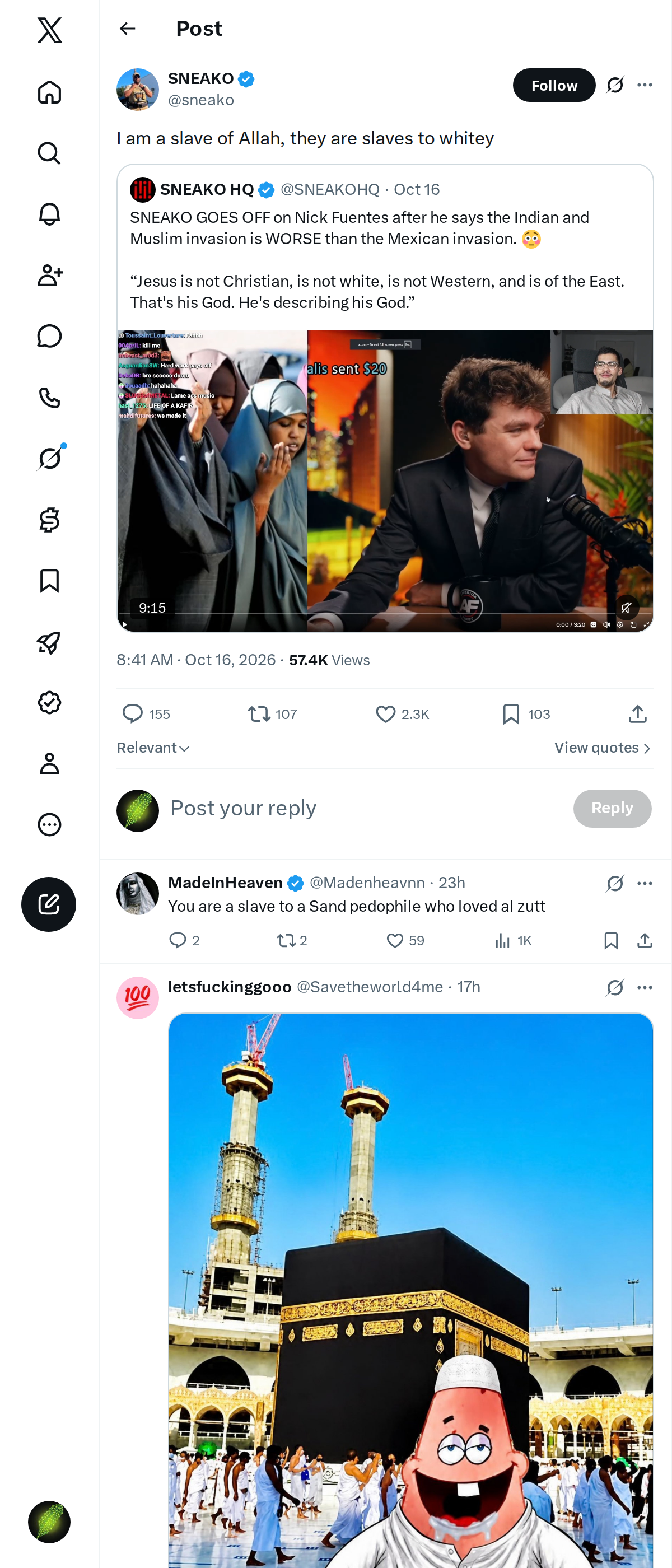Go to Home in sidebar
This screenshot has width=672, height=1568.
[x=49, y=92]
